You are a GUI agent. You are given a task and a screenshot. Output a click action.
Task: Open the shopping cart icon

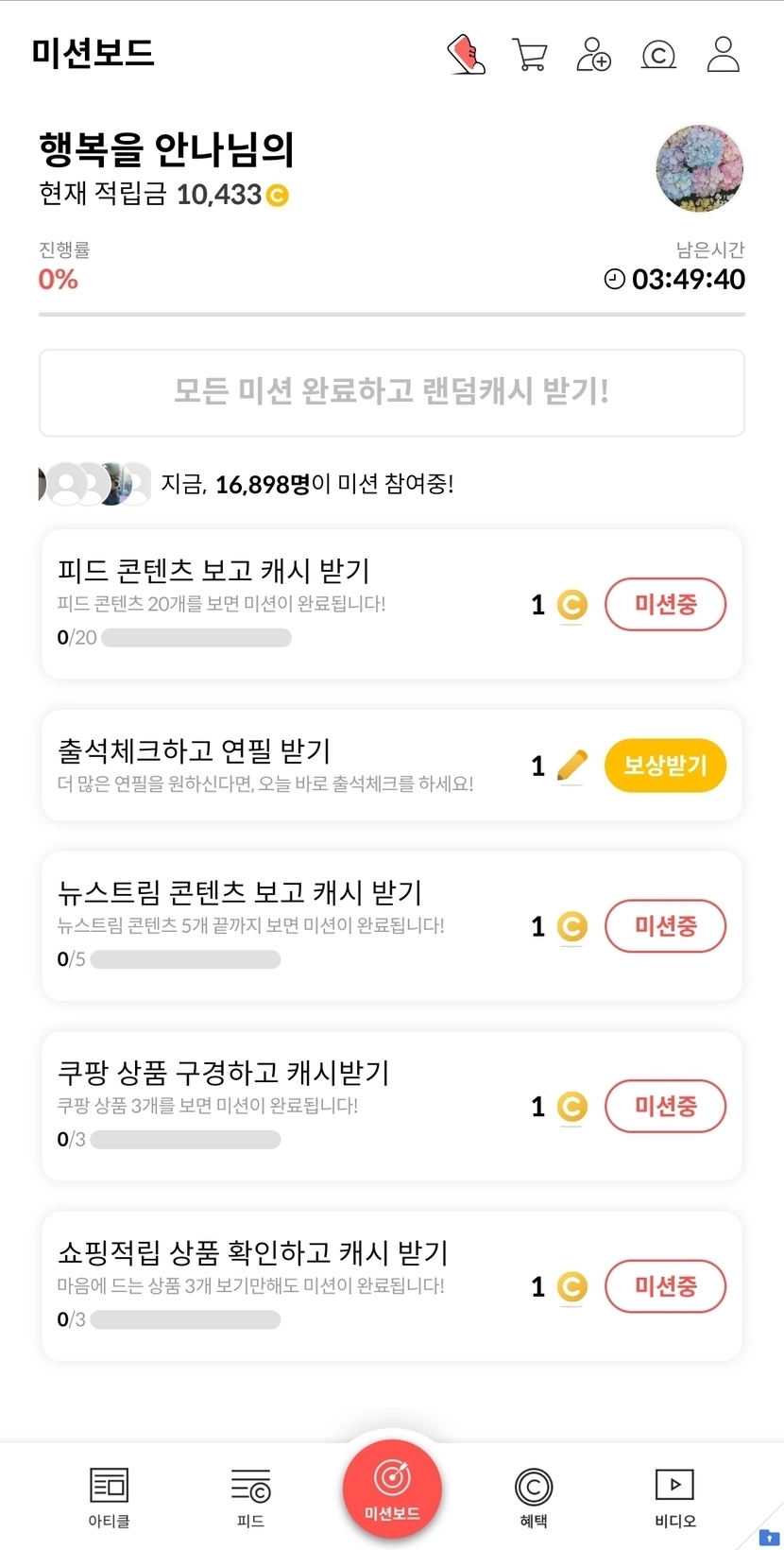(x=529, y=55)
